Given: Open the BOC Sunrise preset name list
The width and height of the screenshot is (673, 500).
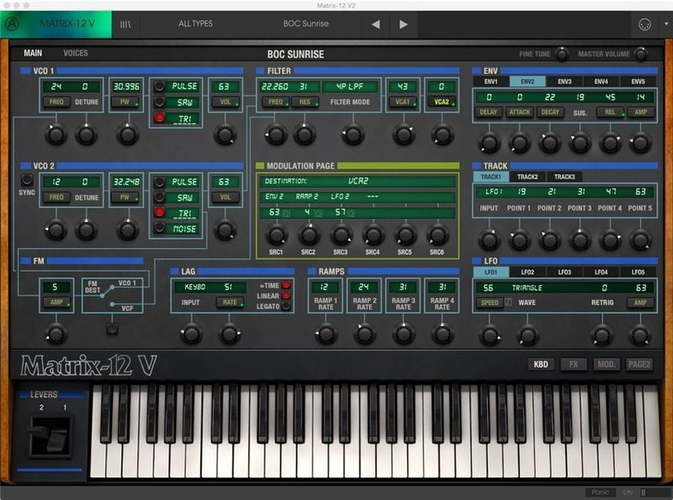Looking at the screenshot, I should [x=306, y=24].
